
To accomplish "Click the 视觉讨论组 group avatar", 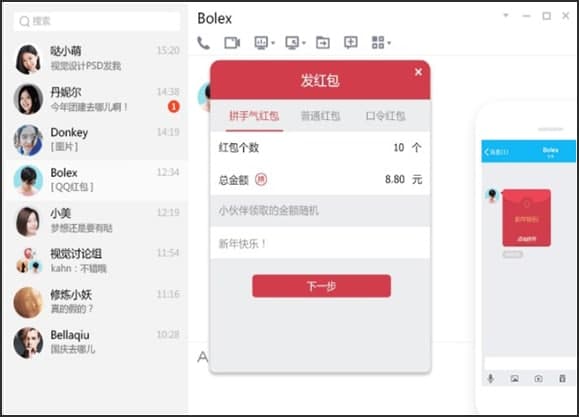I will point(28,261).
